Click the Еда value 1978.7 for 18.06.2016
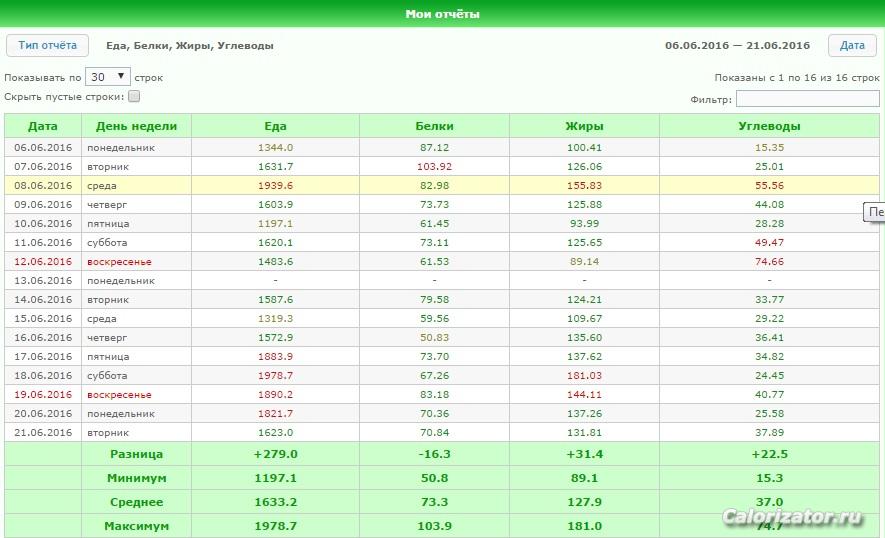 275,375
